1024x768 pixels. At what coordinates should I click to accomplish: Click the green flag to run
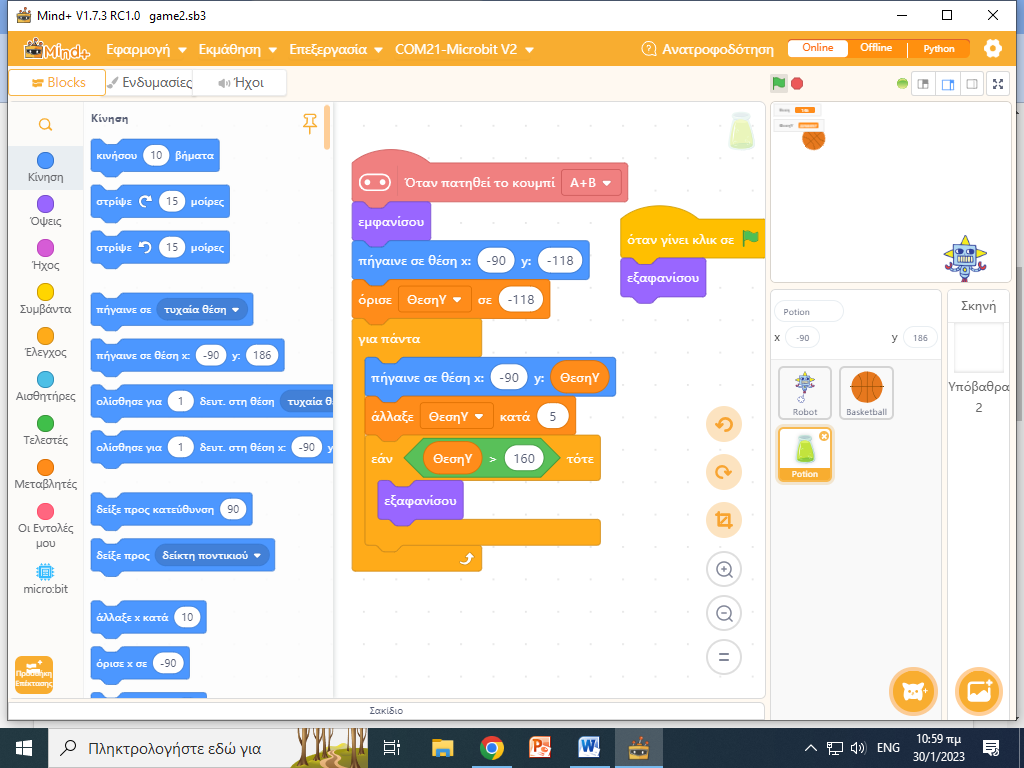[x=778, y=83]
